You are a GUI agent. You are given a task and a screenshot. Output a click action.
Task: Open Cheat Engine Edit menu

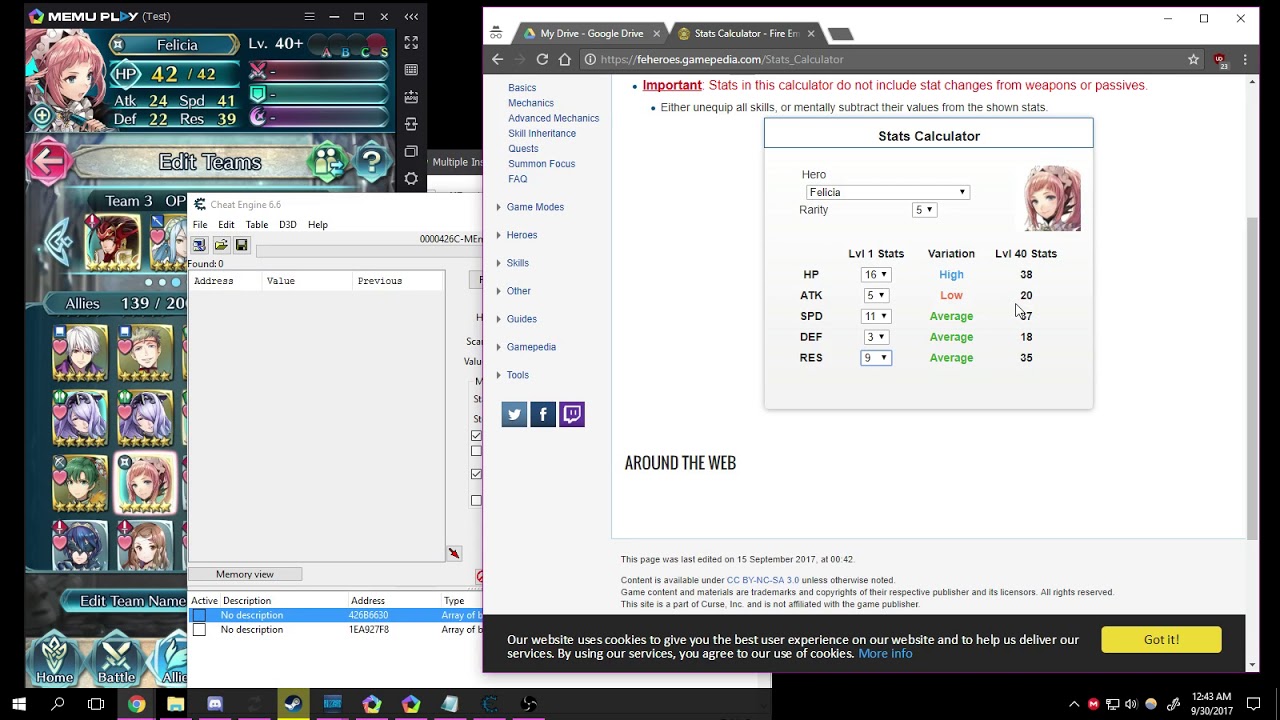click(x=226, y=225)
